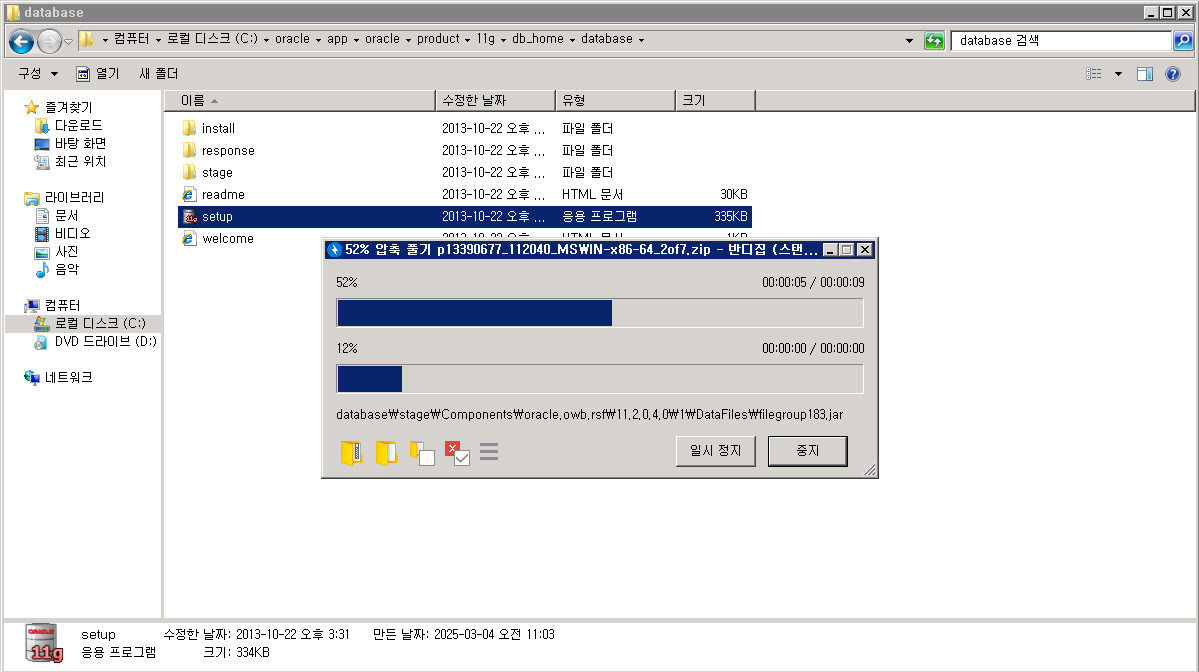The width and height of the screenshot is (1199, 672).
Task: Click the search magnifier icon
Action: pyautogui.click(x=1183, y=41)
